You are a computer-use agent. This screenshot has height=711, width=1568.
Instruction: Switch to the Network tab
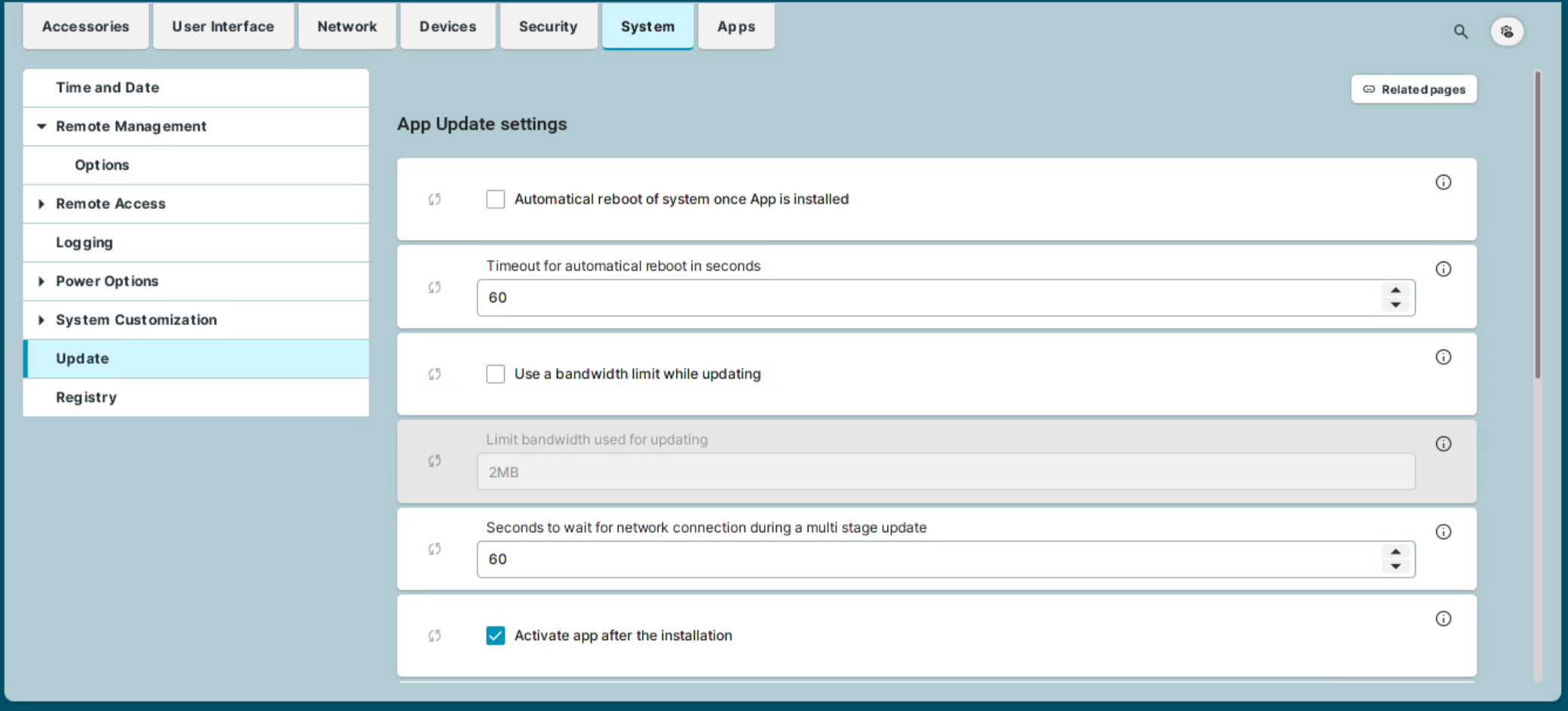347,26
